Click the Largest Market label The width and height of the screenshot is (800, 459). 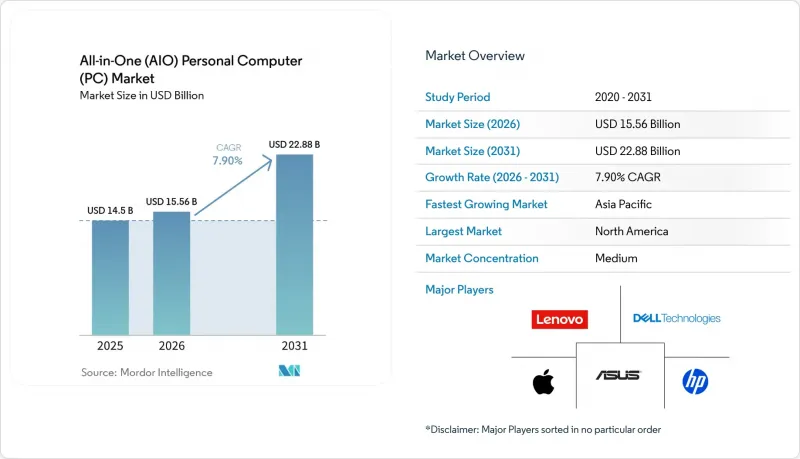(x=463, y=231)
